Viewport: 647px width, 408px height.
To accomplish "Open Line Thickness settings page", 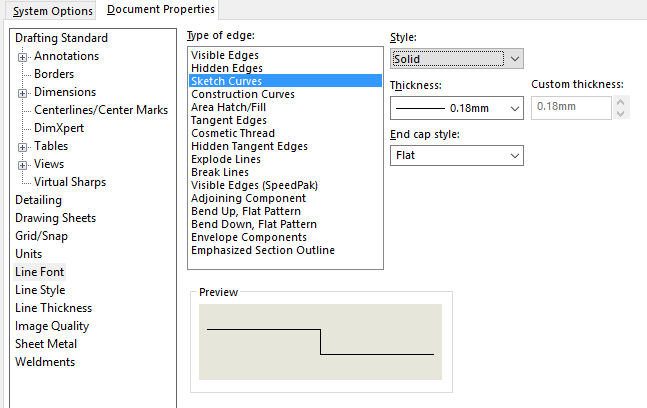I will click(53, 308).
